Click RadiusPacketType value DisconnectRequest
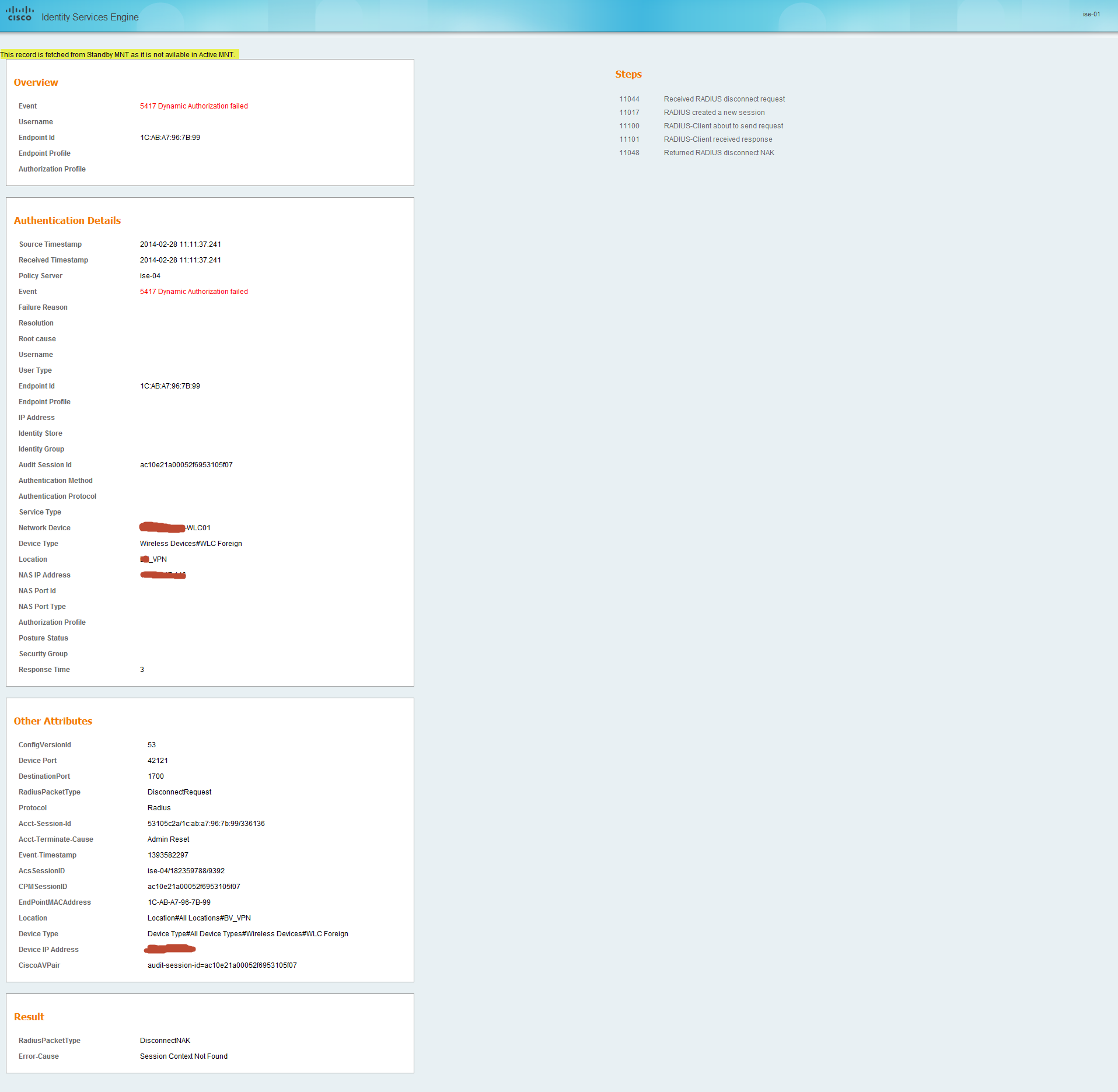1118x1092 pixels. (x=179, y=792)
